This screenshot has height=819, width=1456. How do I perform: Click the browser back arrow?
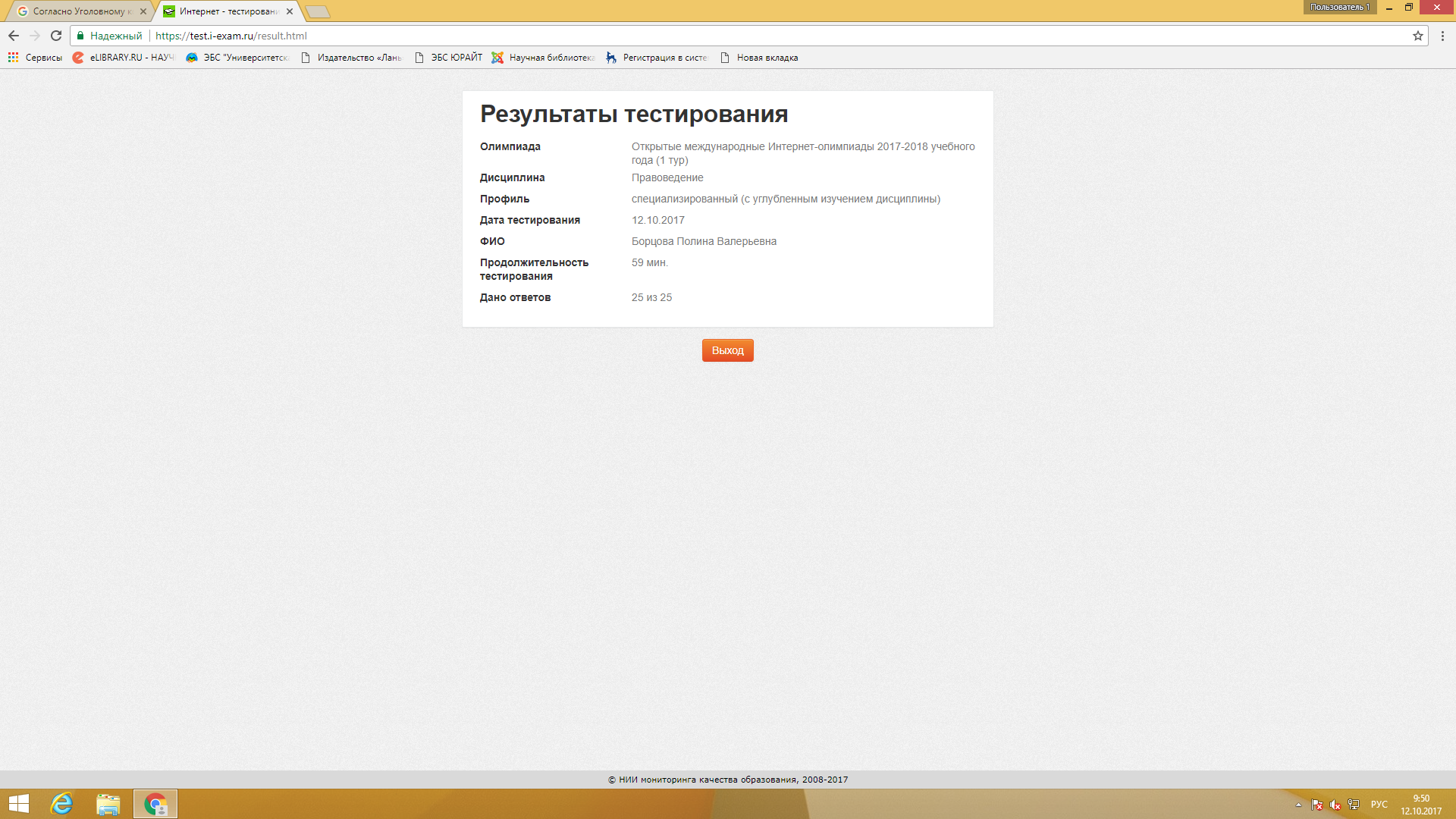click(x=14, y=36)
